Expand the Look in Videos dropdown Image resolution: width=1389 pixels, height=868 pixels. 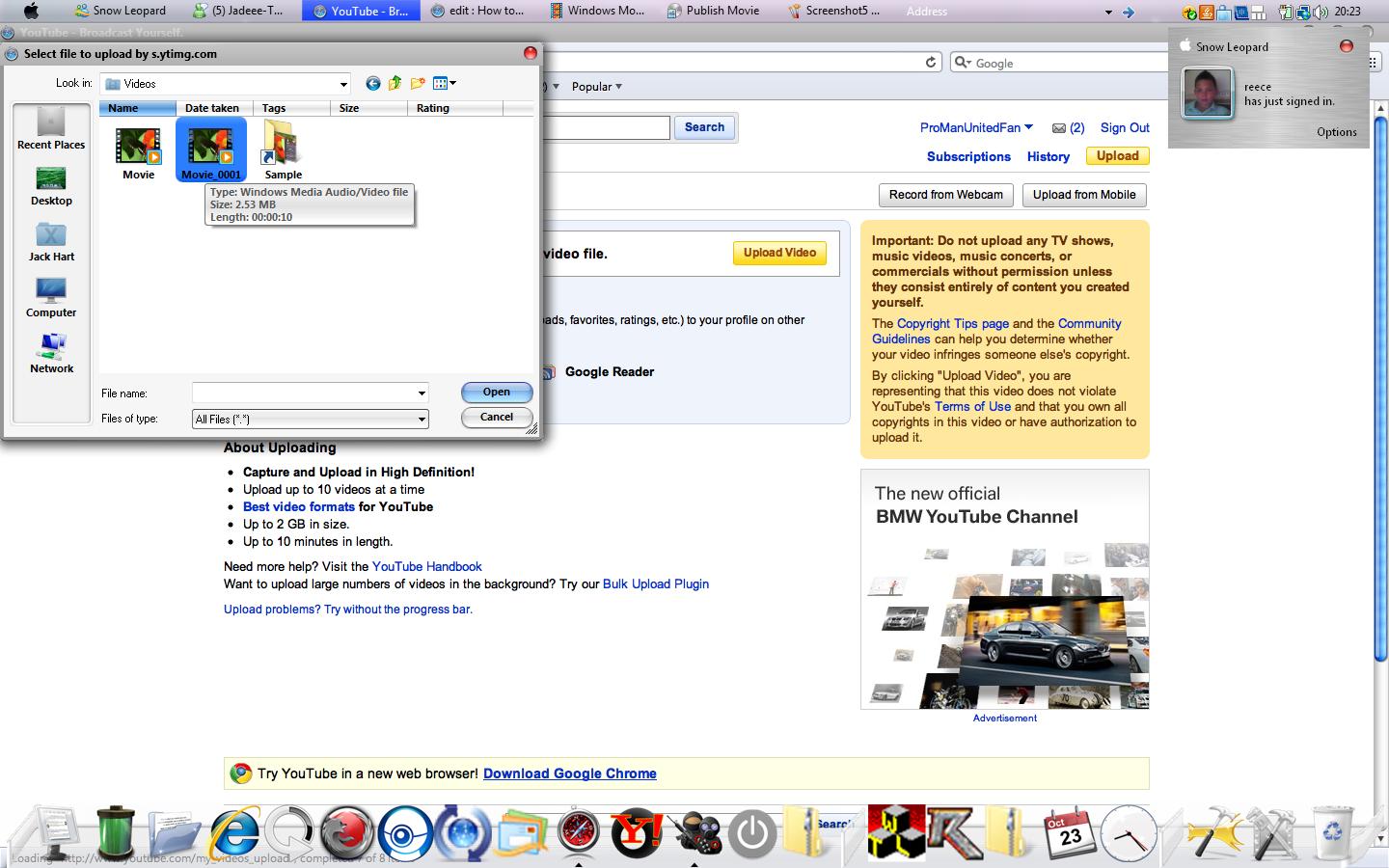click(343, 84)
